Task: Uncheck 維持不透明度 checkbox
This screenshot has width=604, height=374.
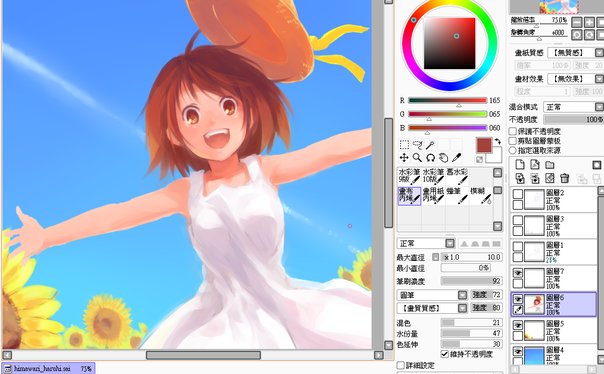Action: (x=445, y=354)
